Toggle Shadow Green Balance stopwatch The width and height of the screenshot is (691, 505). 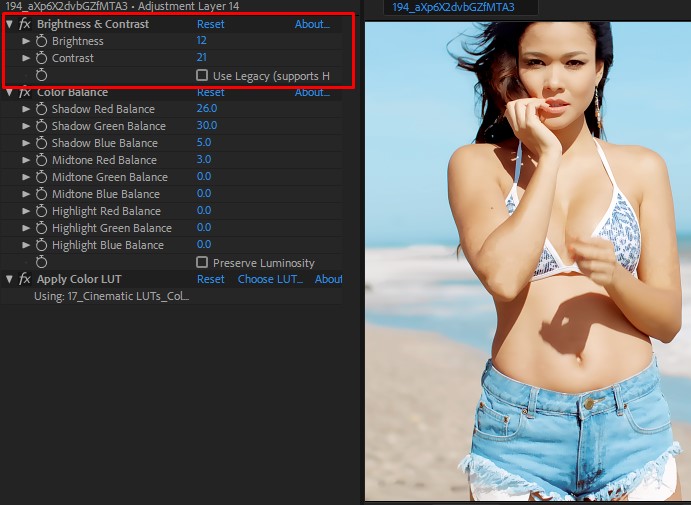coord(41,126)
